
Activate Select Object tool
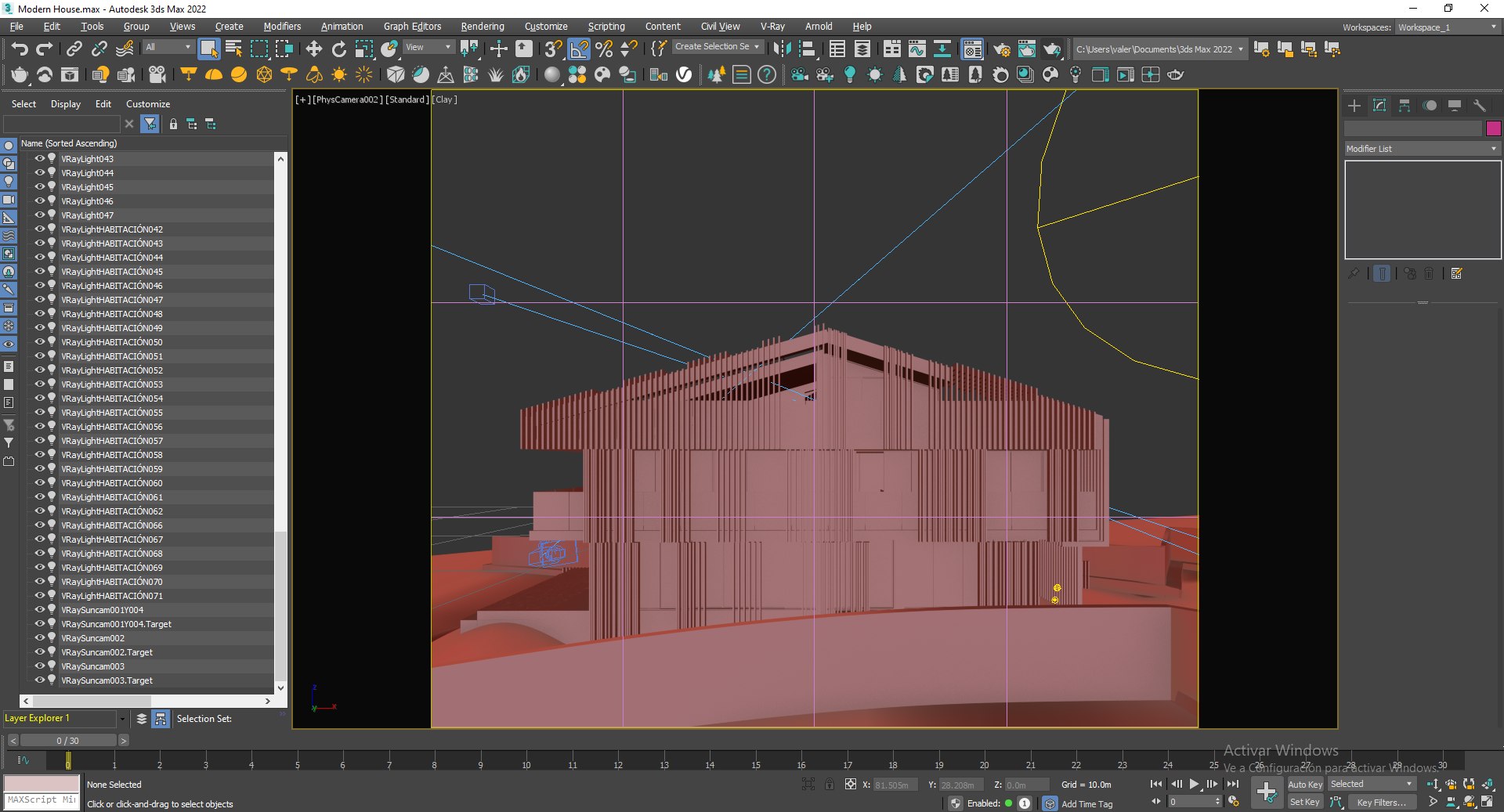pyautogui.click(x=208, y=49)
